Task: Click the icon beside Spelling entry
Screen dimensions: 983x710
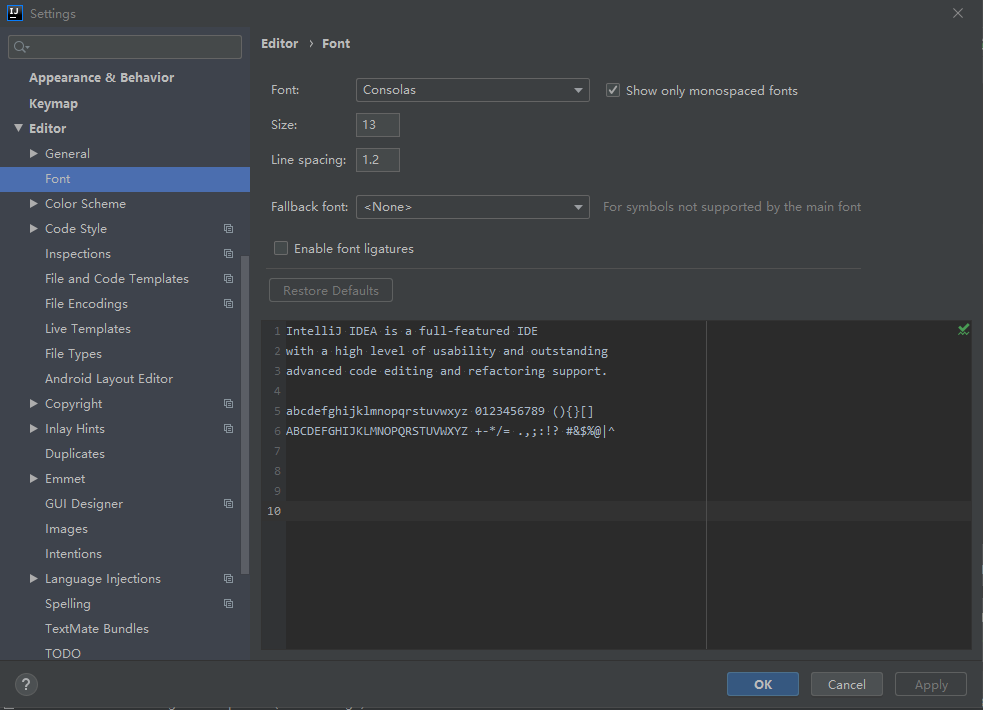Action: [228, 604]
